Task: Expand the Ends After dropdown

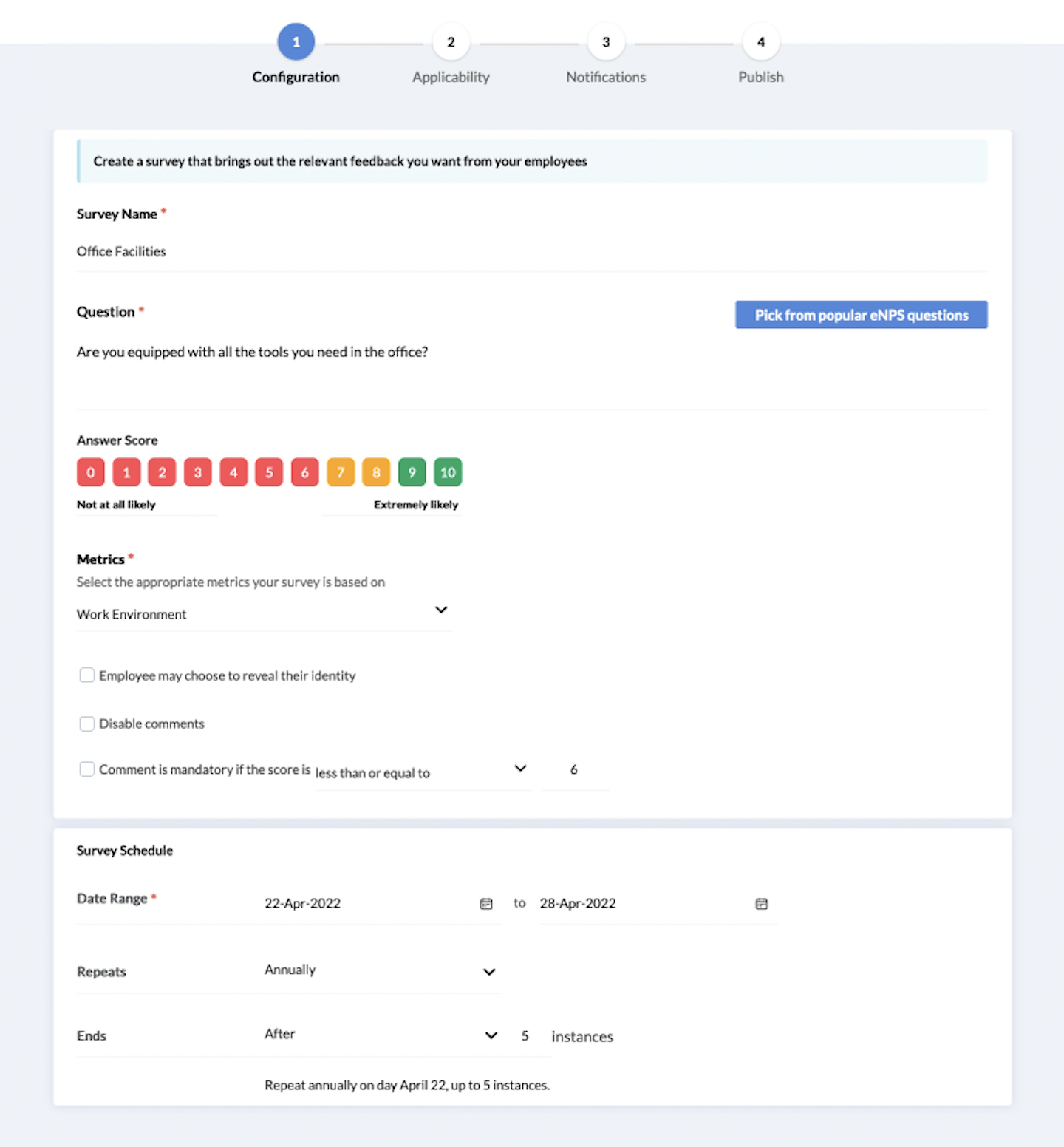Action: point(382,1035)
